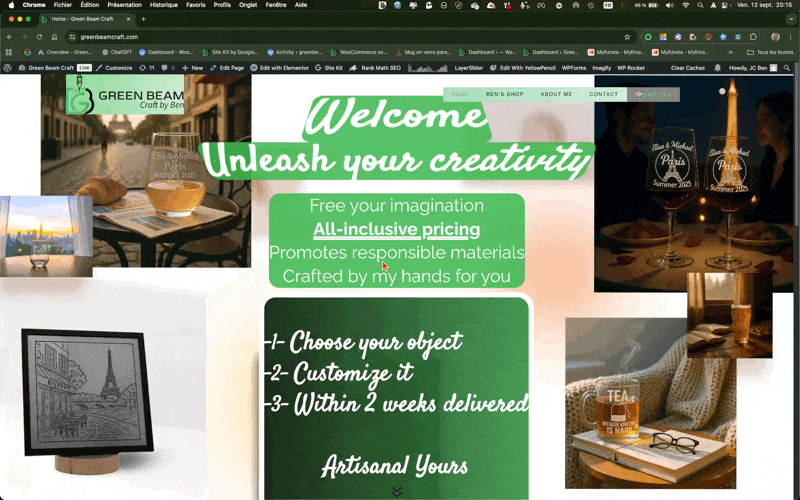Open a new tab with the plus button
The height and width of the screenshot is (500, 800).
pyautogui.click(x=143, y=19)
